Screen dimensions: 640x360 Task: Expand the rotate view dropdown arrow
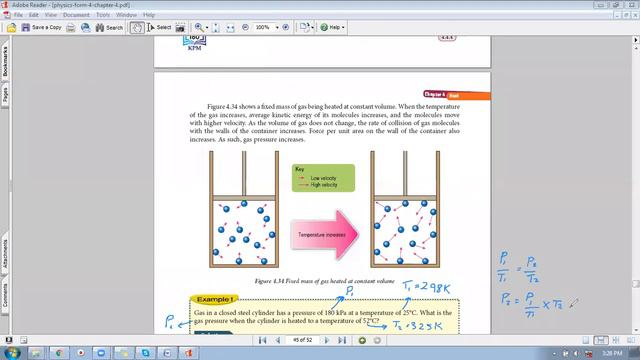(x=312, y=28)
